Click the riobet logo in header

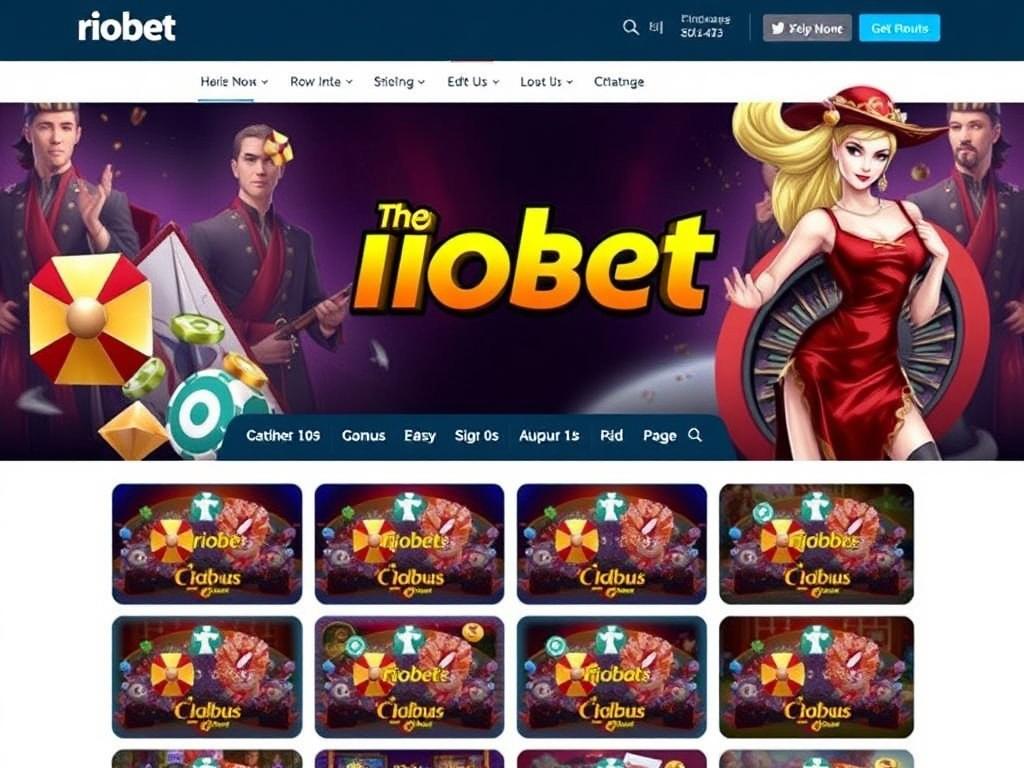coord(127,27)
